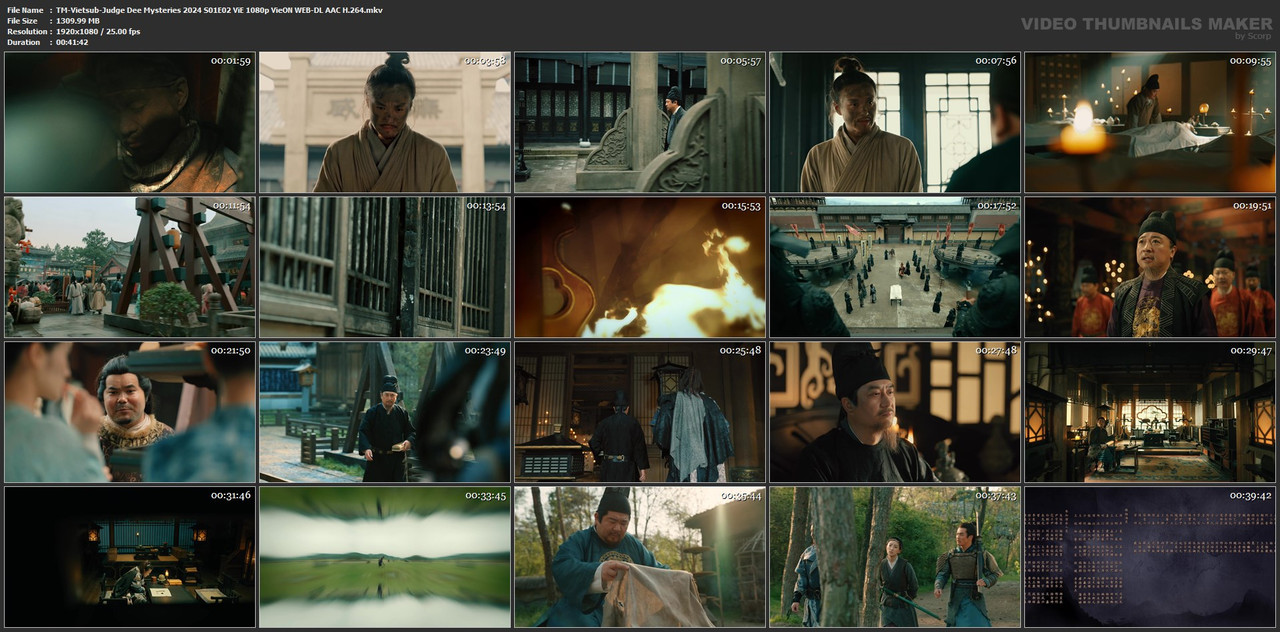1280x632 pixels.
Task: Pick the two figures thumbnail at 00:25:48
Action: (x=640, y=412)
